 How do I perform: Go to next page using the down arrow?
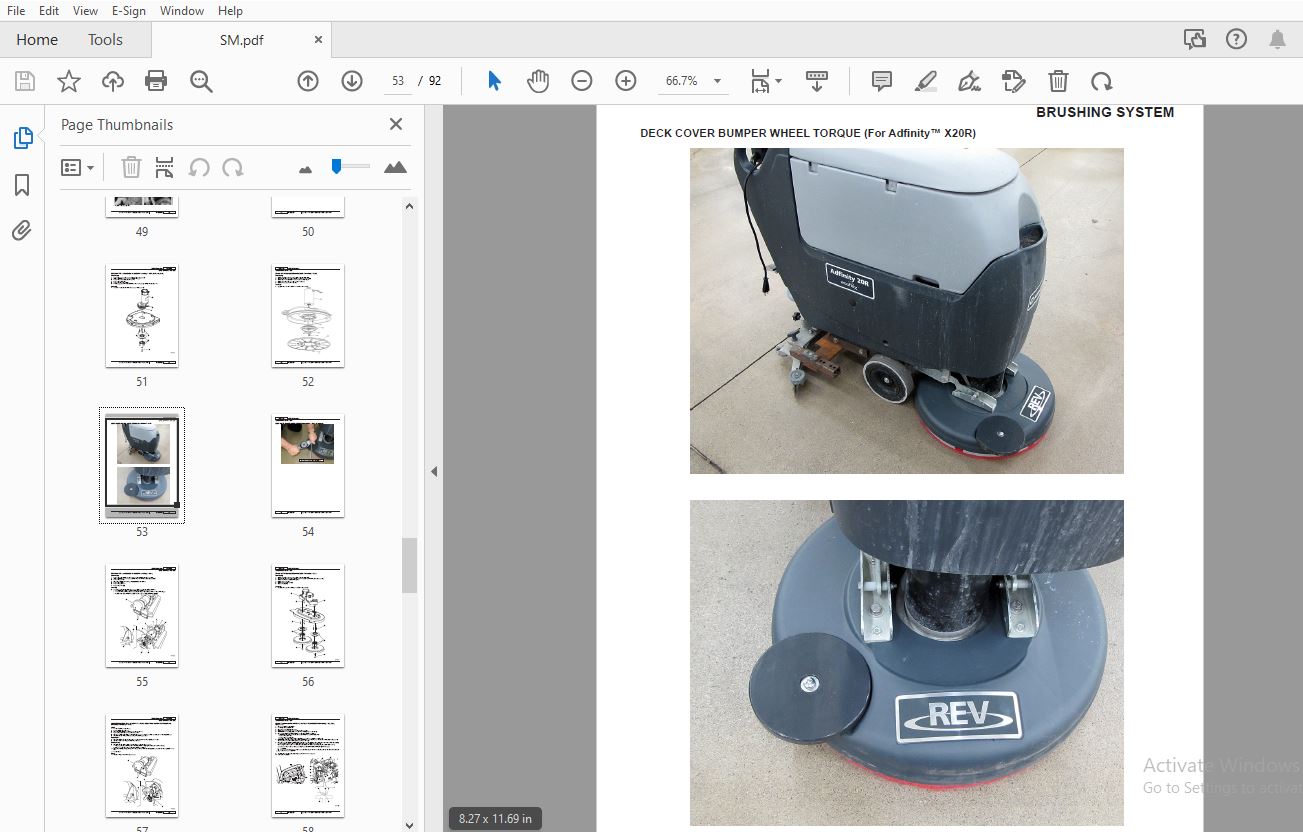click(352, 82)
